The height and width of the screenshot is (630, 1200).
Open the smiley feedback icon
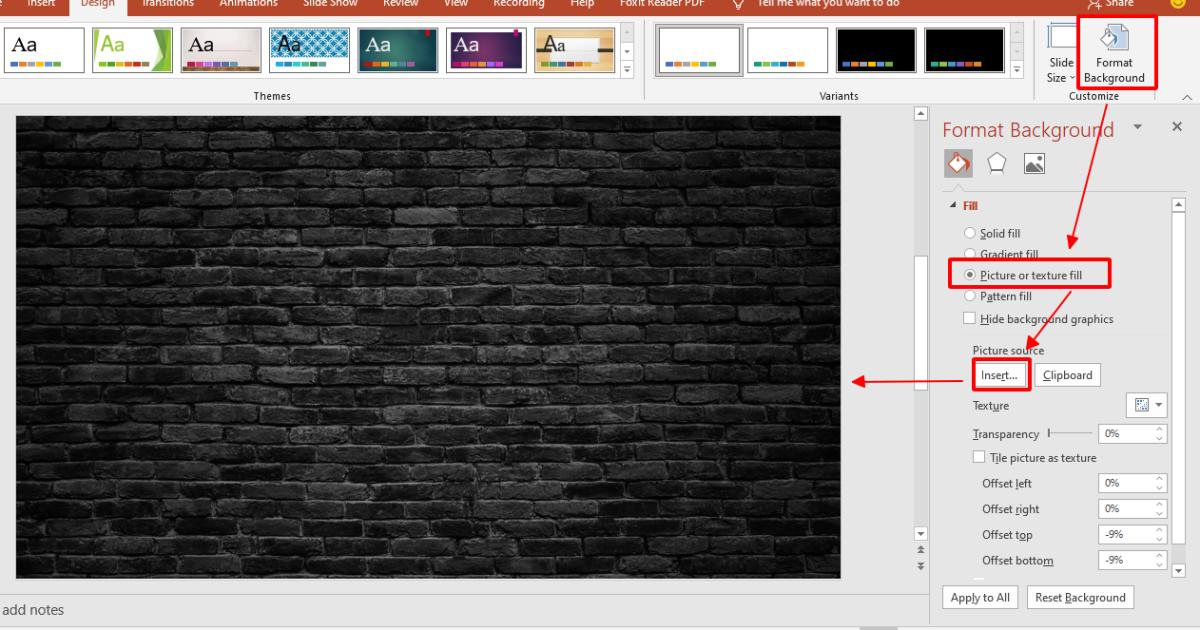click(1180, 4)
